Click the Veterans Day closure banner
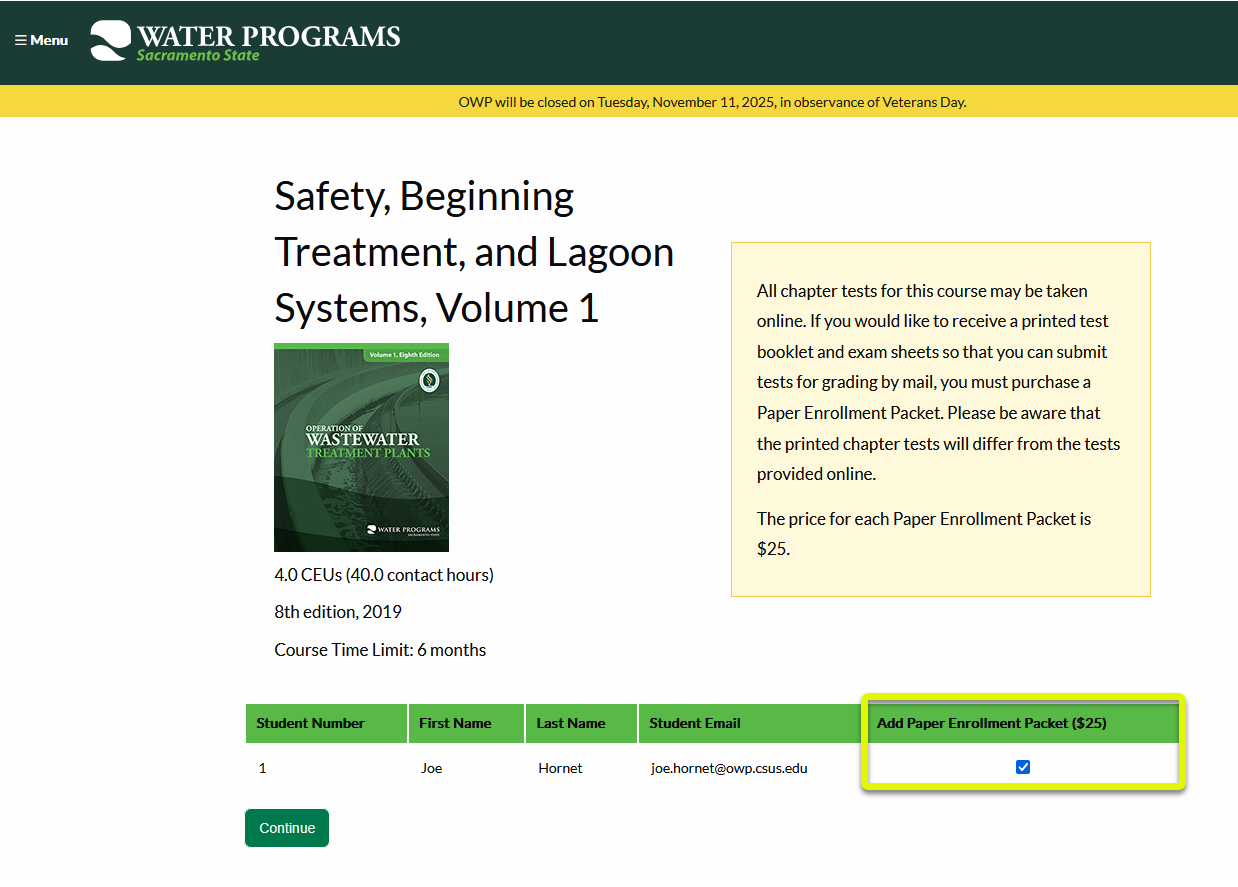 click(x=712, y=102)
